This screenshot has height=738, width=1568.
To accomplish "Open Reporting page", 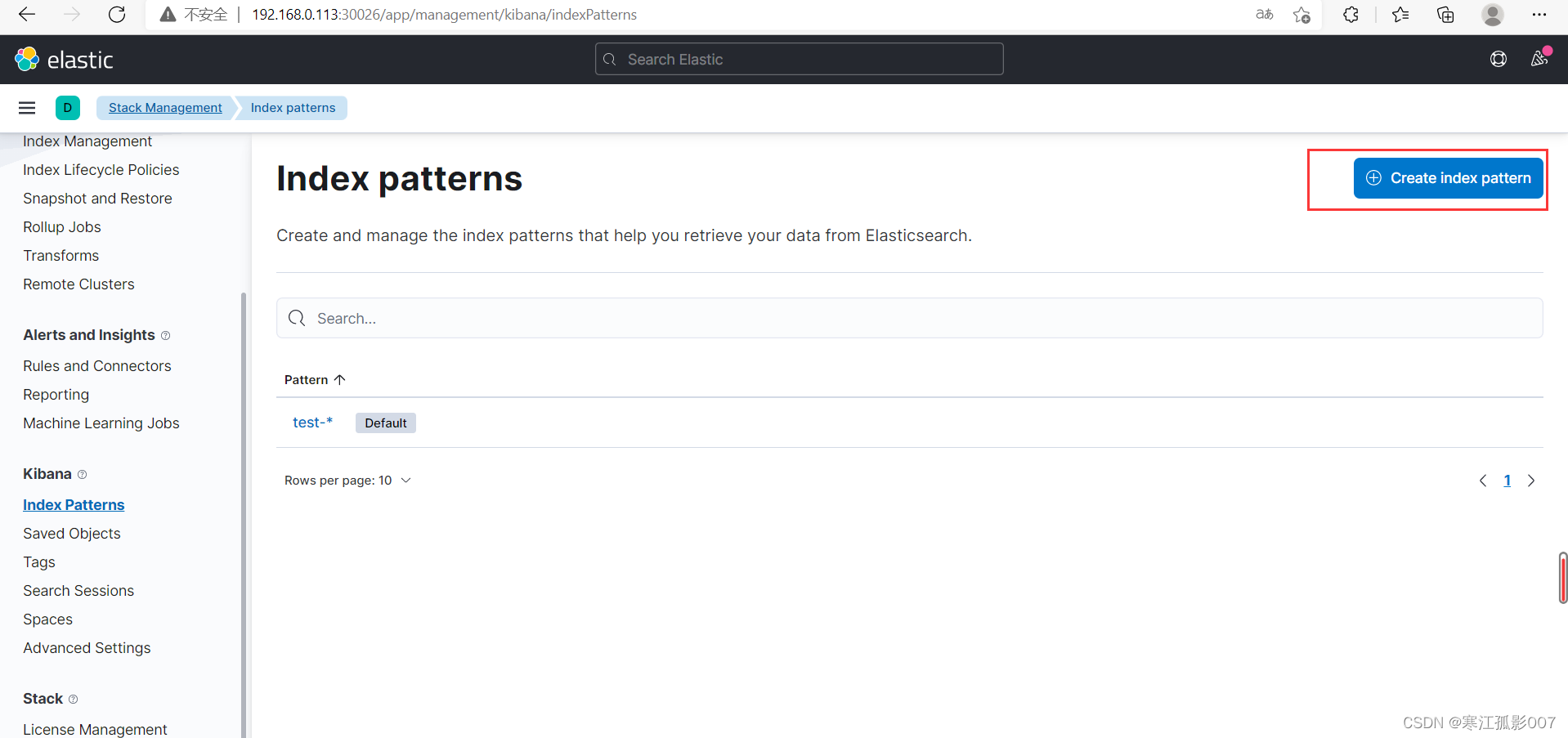I will point(56,395).
